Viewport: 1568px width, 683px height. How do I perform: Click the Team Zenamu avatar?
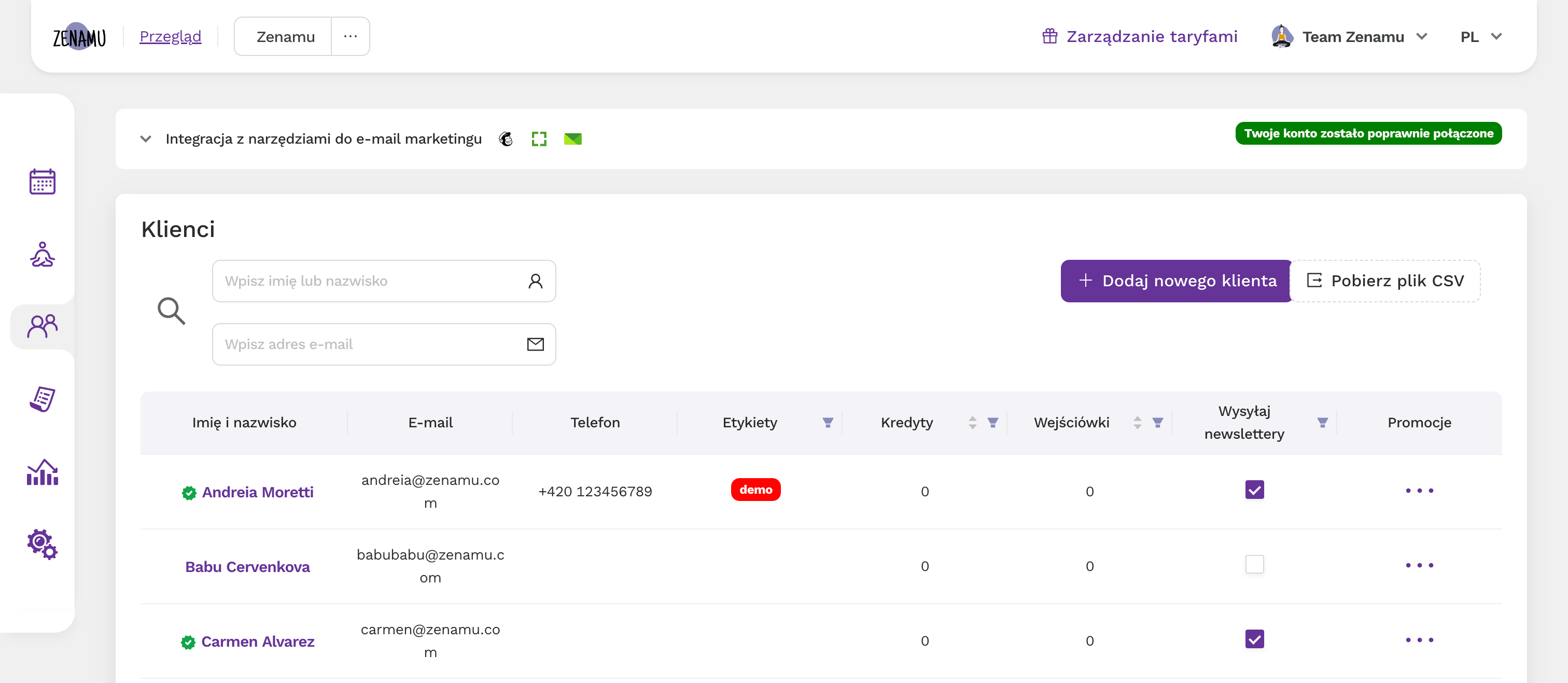[1282, 36]
